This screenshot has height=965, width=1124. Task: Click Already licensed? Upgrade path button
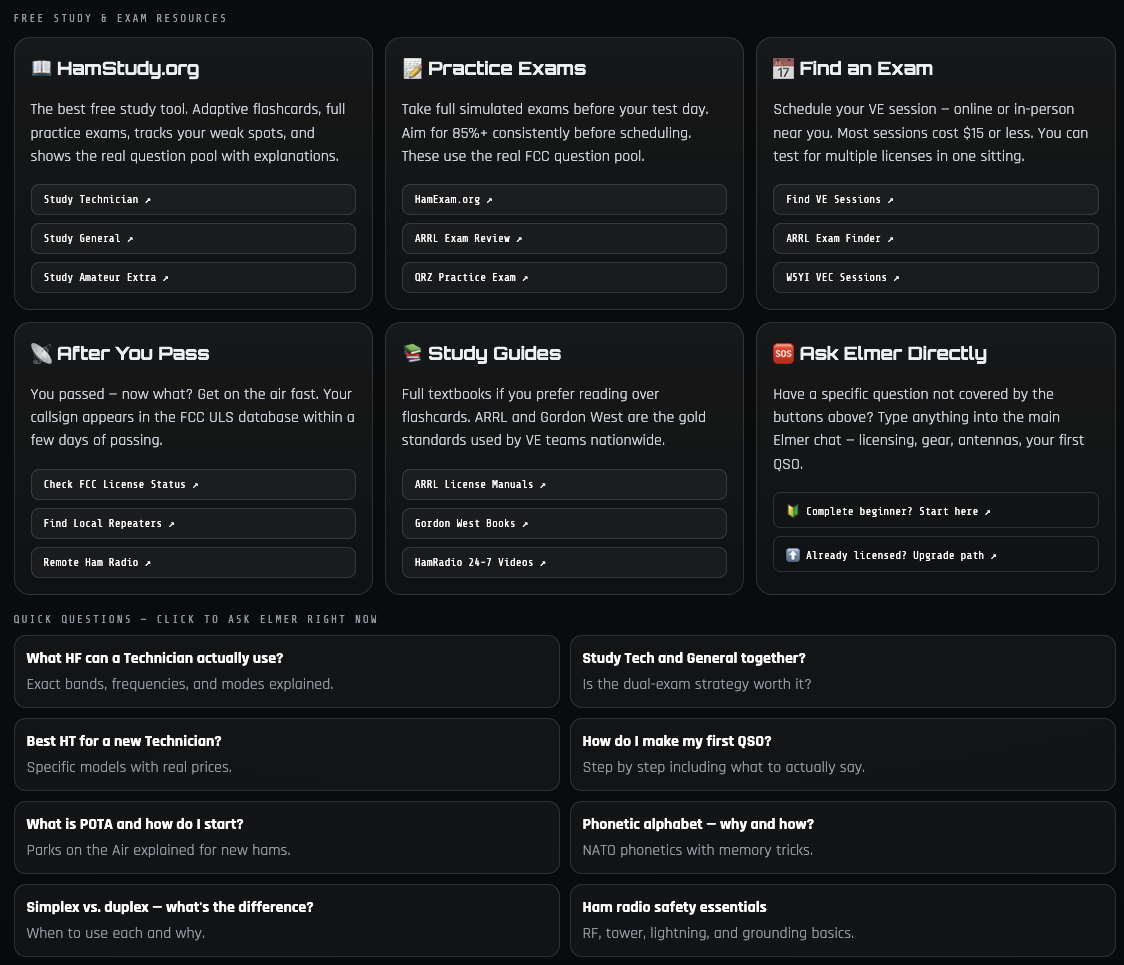935,554
